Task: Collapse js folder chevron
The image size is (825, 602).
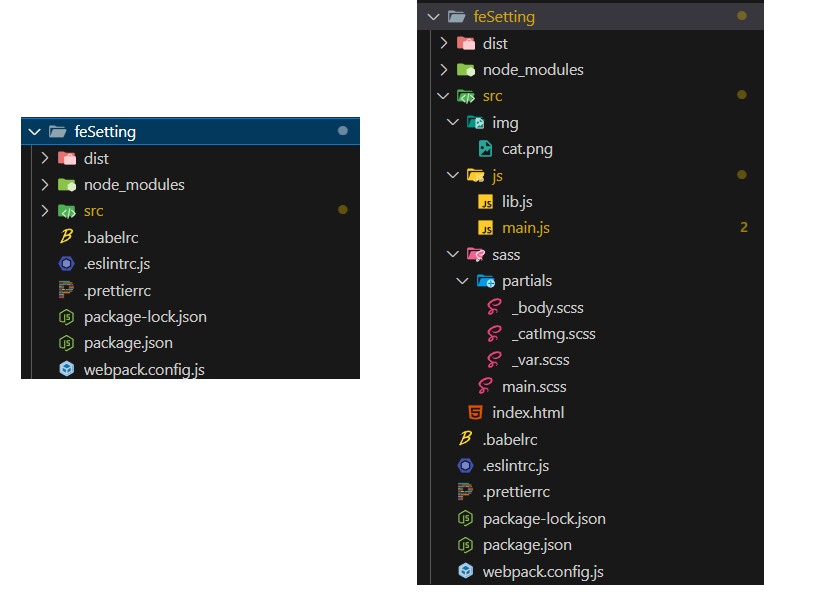Action: 452,175
